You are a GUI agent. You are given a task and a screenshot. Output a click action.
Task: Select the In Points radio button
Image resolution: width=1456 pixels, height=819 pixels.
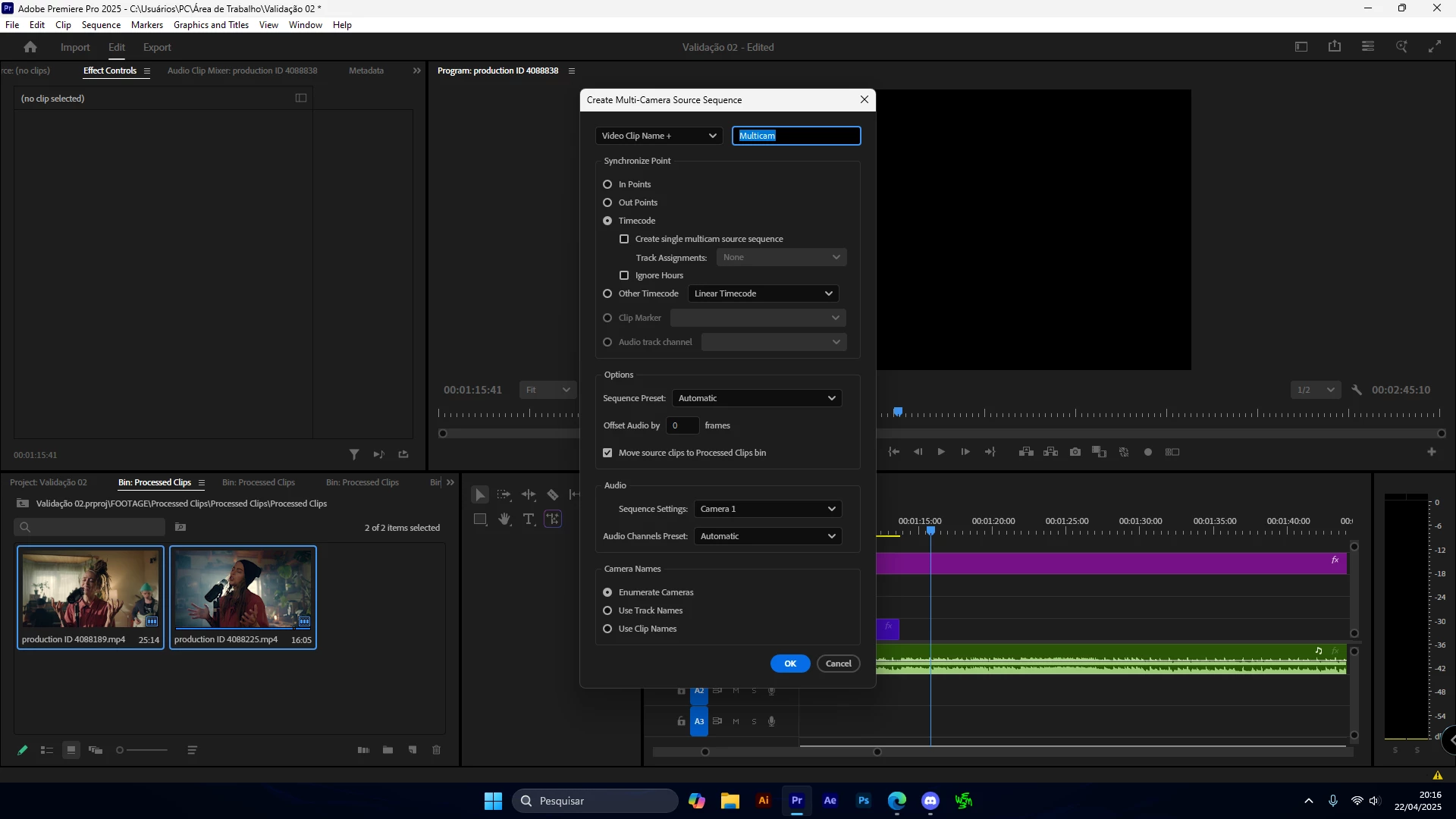click(607, 184)
